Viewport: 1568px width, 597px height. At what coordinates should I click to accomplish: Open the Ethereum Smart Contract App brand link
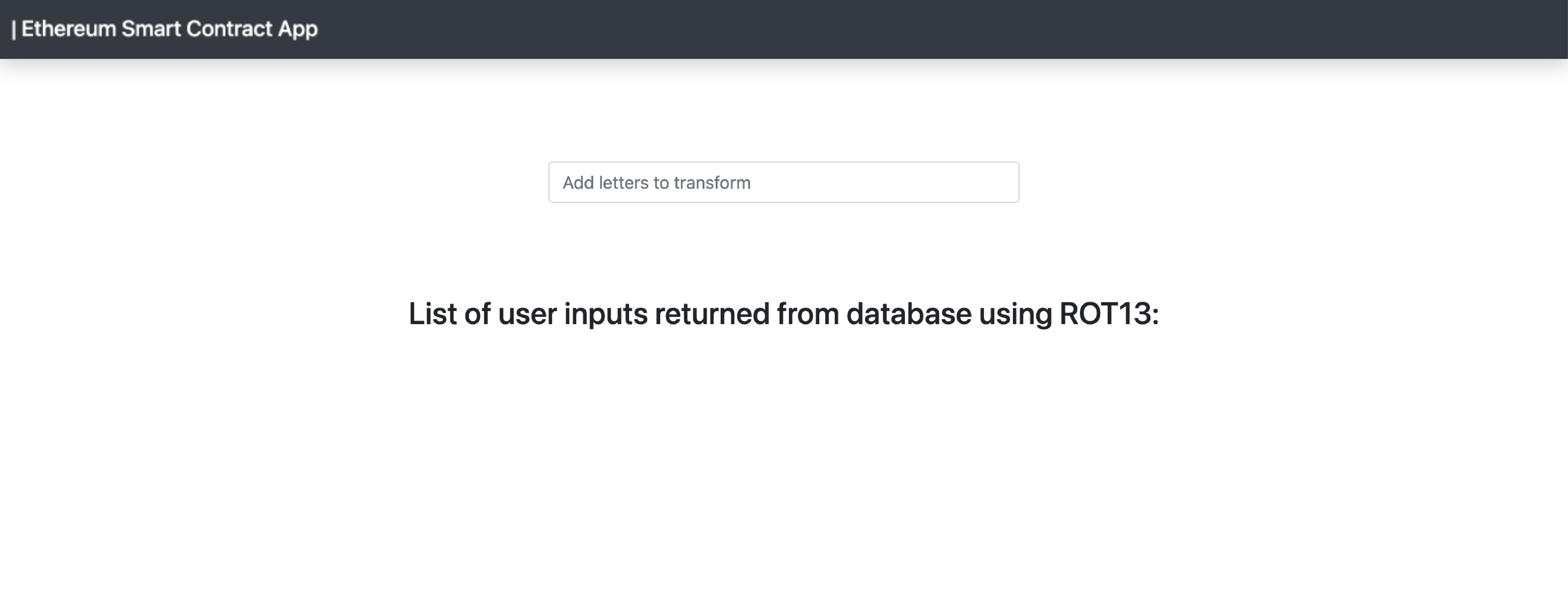tap(164, 29)
